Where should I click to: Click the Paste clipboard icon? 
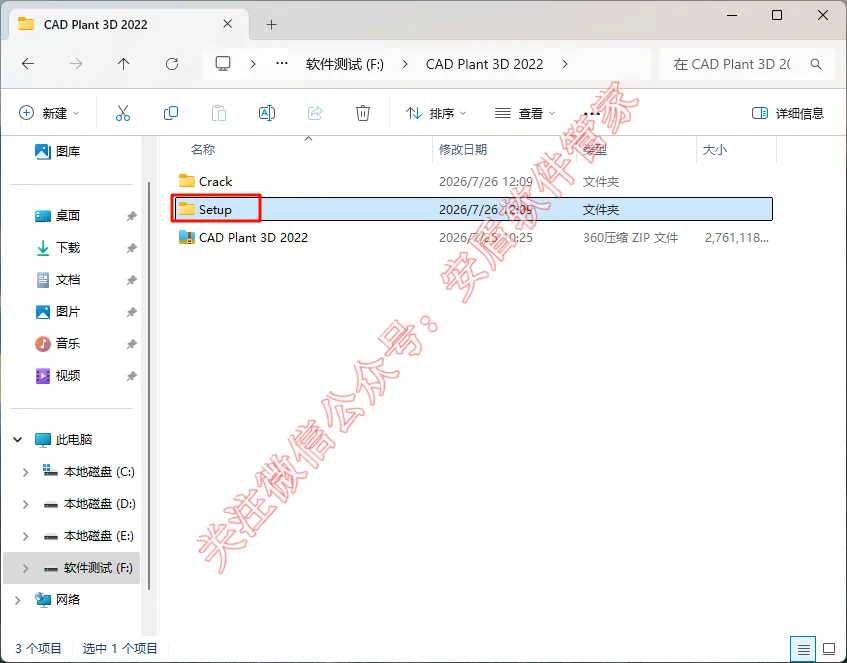(x=219, y=113)
